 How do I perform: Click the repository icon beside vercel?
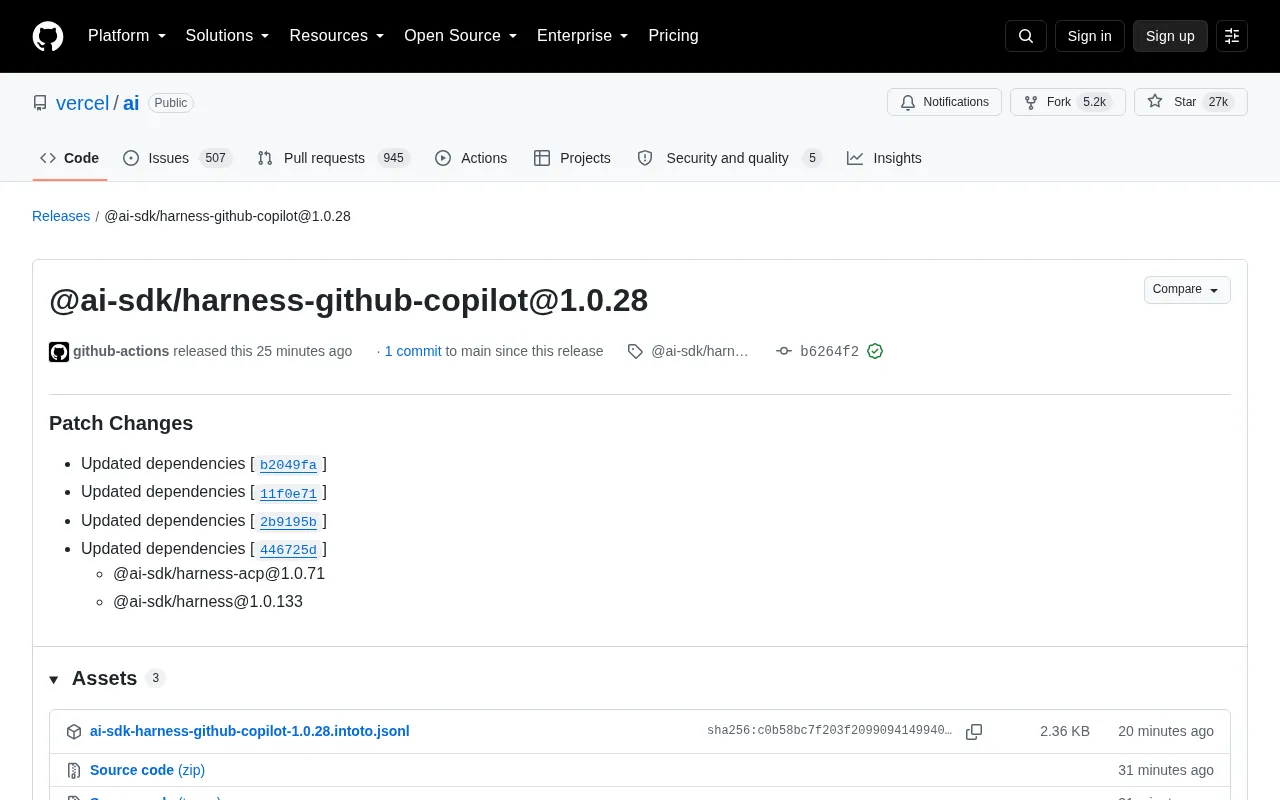pyautogui.click(x=40, y=103)
